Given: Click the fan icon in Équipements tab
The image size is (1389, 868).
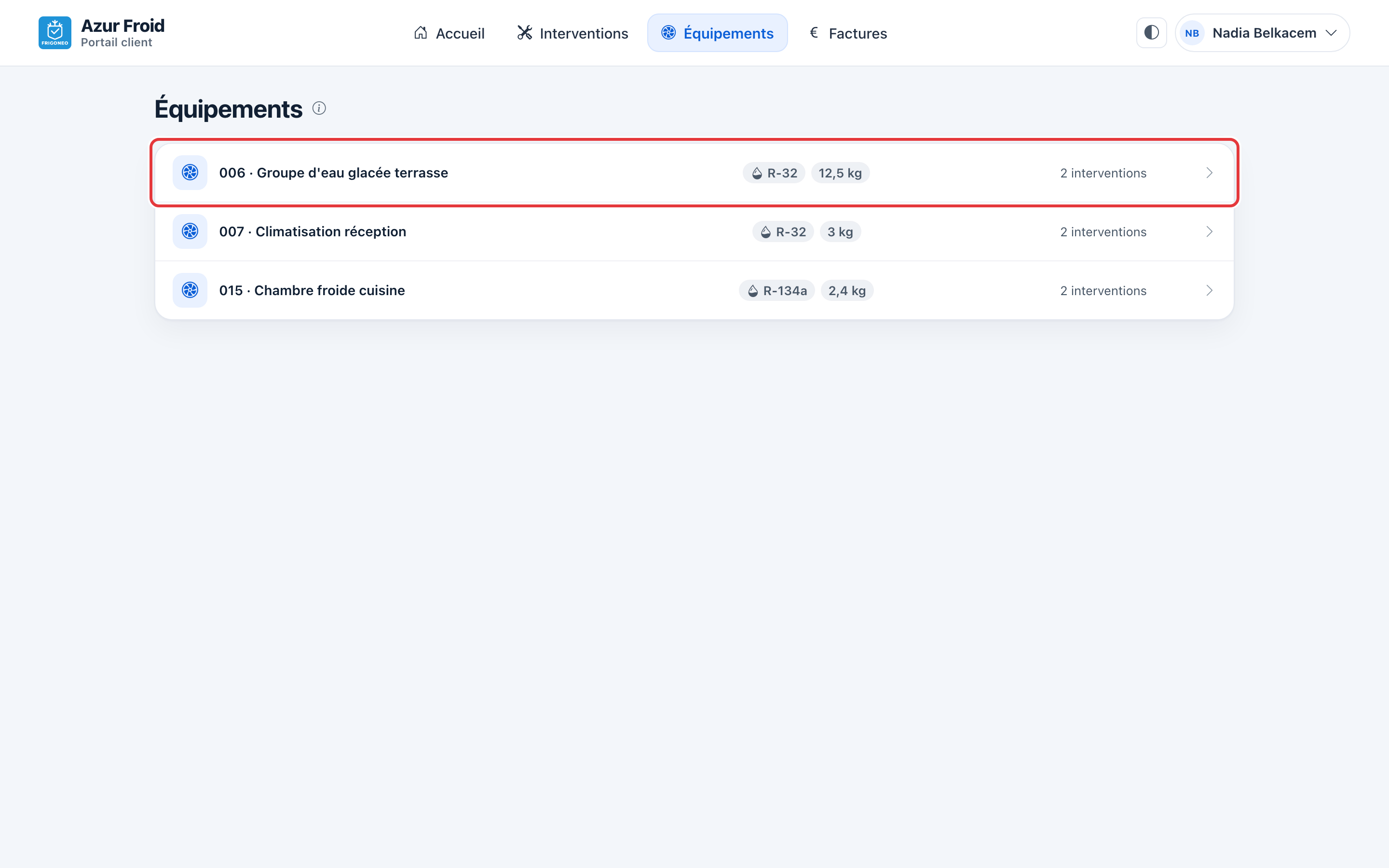Looking at the screenshot, I should click(668, 33).
